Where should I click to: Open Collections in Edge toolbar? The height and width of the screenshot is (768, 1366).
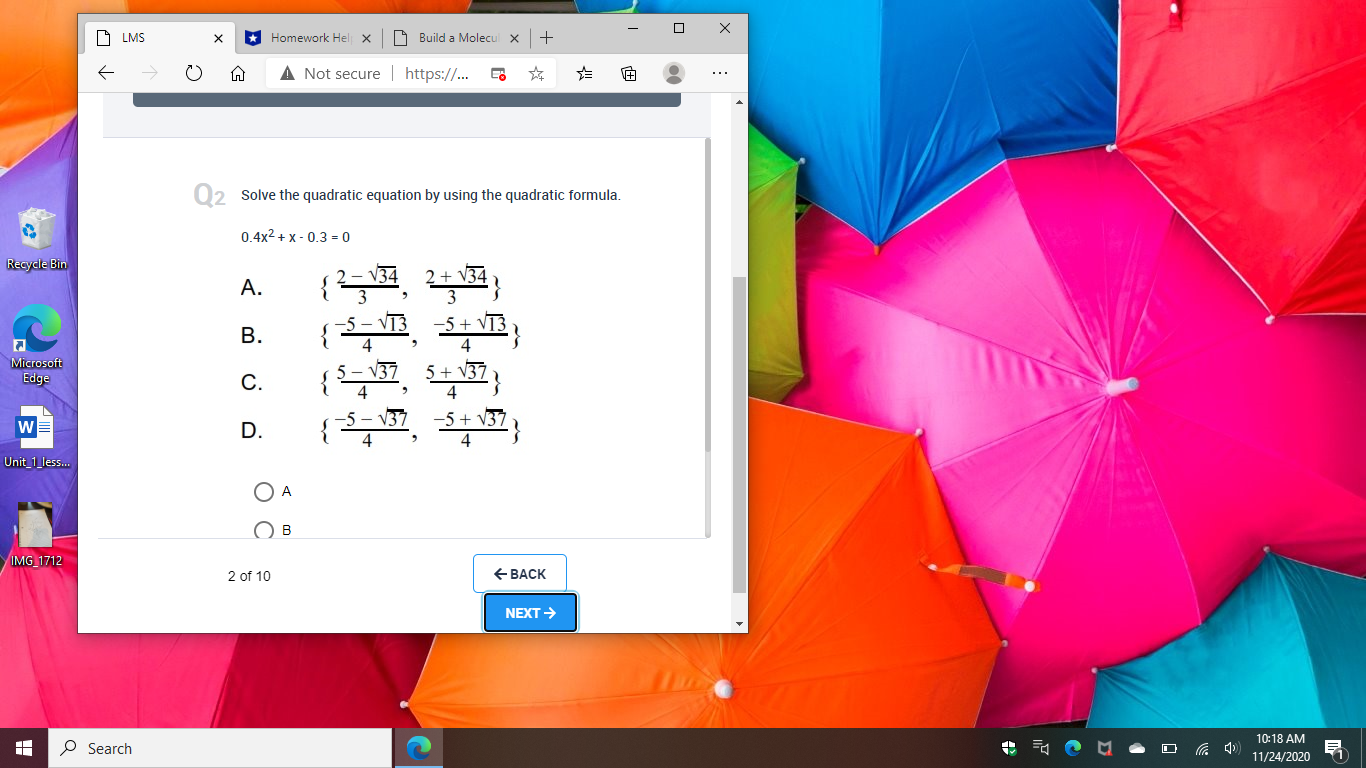click(x=628, y=72)
